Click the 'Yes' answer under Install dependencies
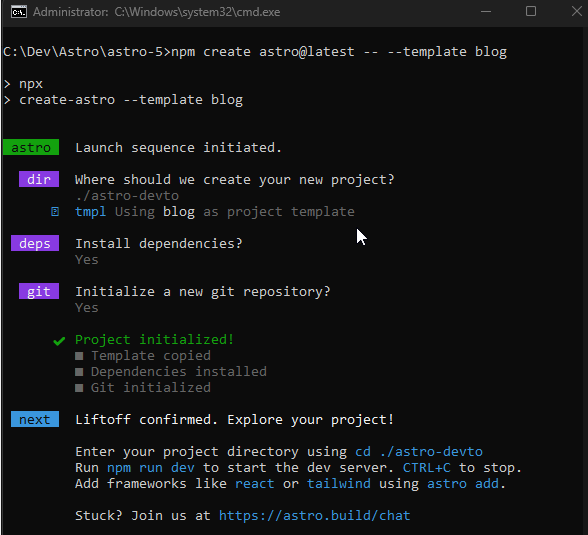Viewport: 588px width, 535px height. coord(87,259)
